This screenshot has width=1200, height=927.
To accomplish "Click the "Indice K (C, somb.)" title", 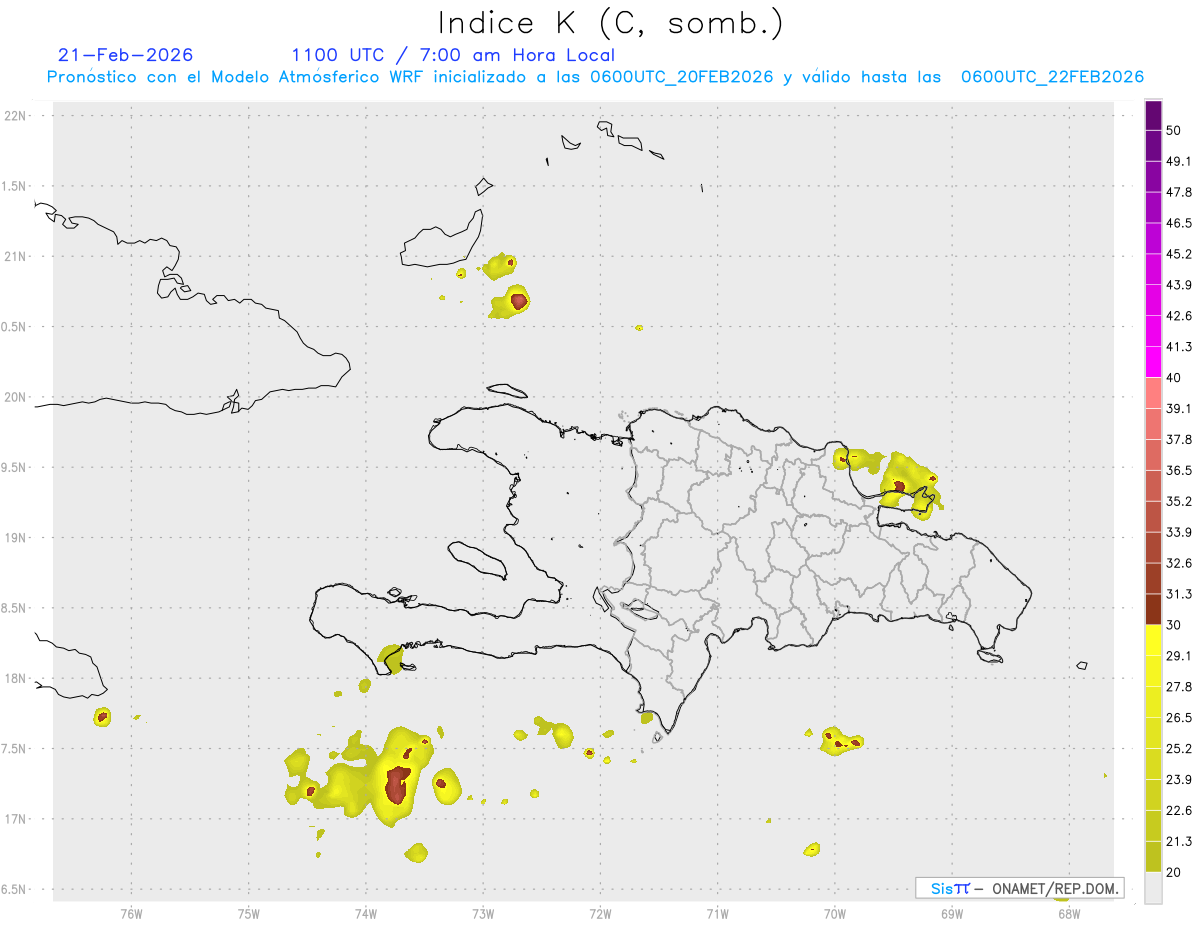I will (610, 23).
